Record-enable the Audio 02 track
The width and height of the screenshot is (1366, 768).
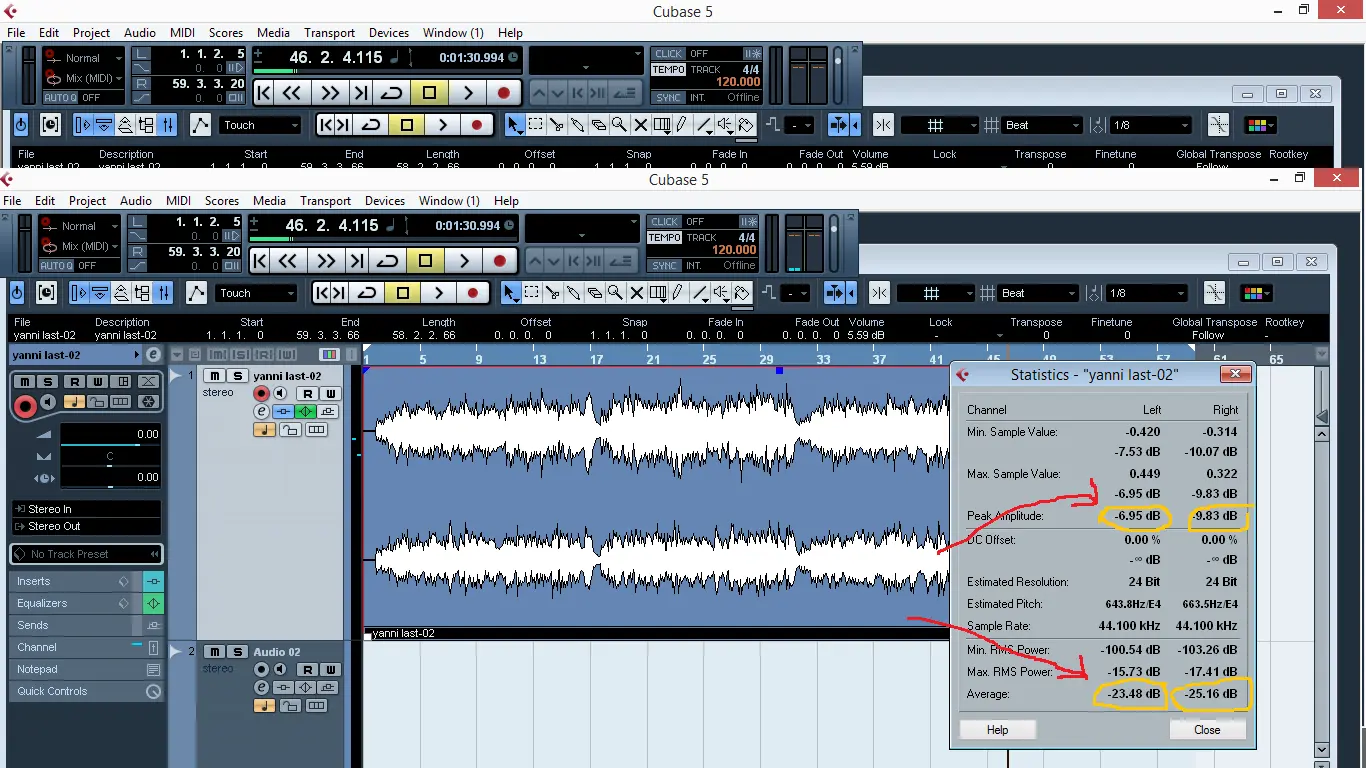(261, 670)
